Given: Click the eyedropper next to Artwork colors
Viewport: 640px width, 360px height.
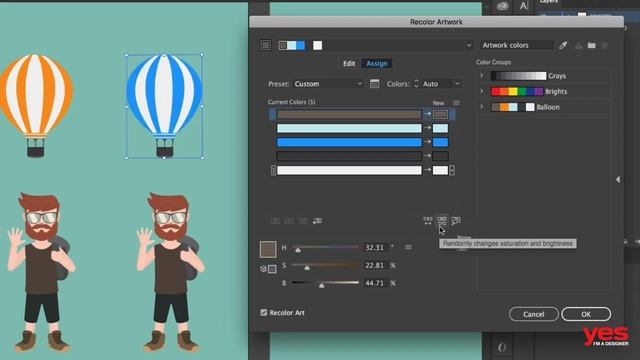Looking at the screenshot, I should (563, 45).
